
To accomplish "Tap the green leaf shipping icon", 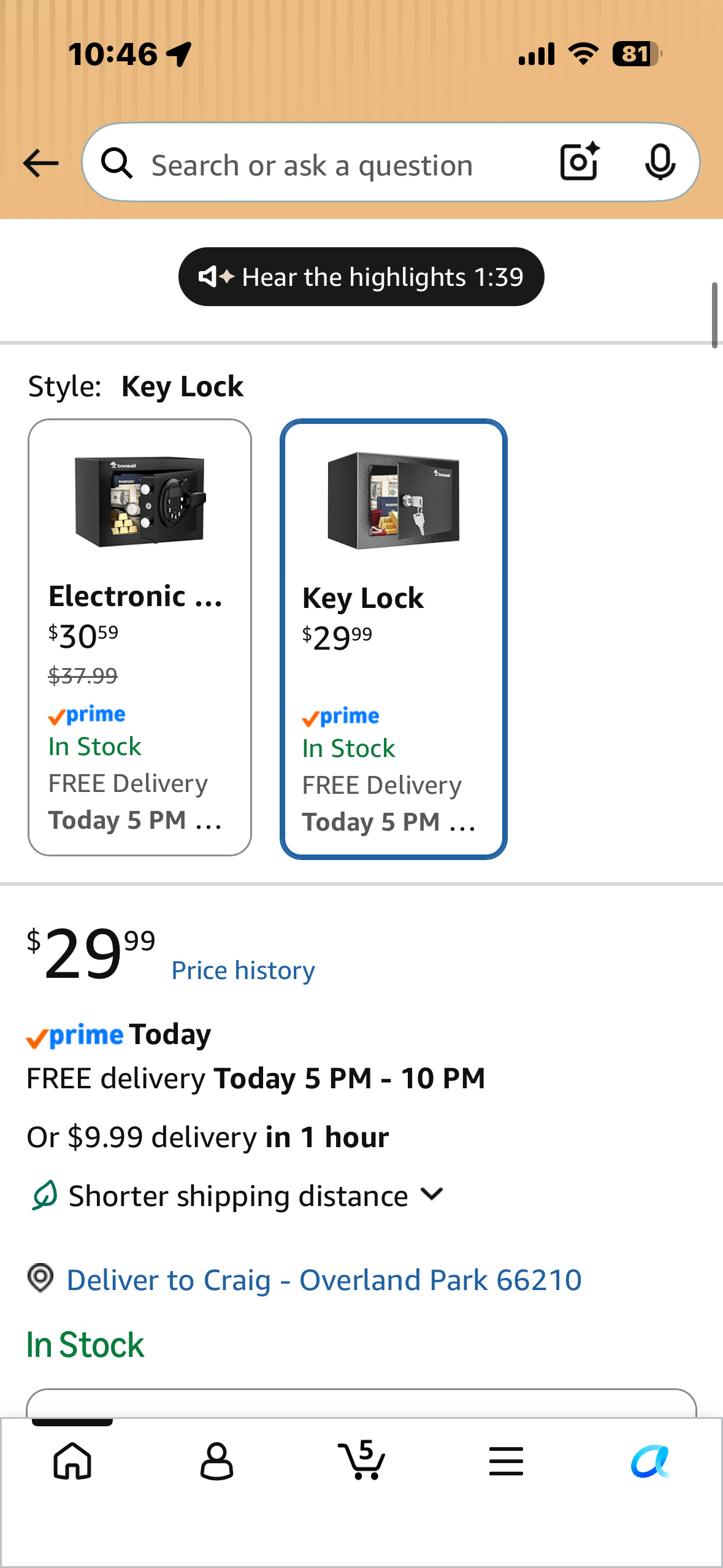I will [x=44, y=1195].
